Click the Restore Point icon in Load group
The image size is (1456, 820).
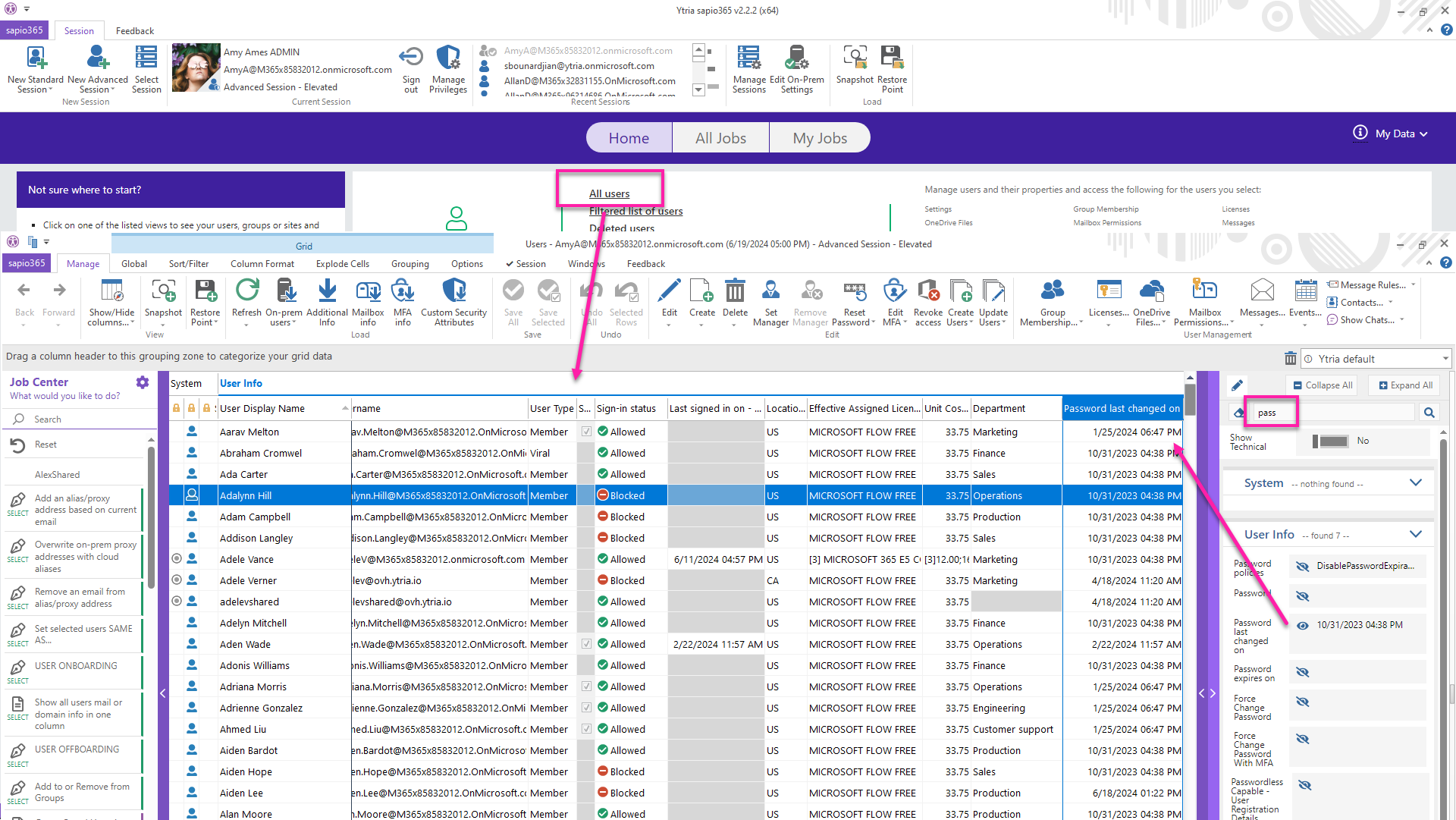click(893, 58)
